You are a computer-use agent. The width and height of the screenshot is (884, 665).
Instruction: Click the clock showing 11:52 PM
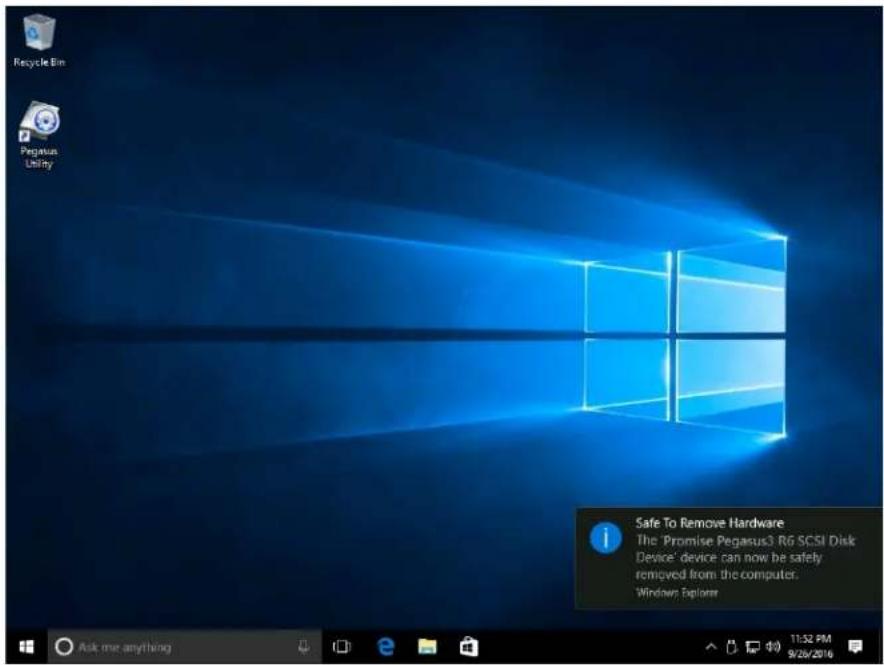tap(810, 646)
